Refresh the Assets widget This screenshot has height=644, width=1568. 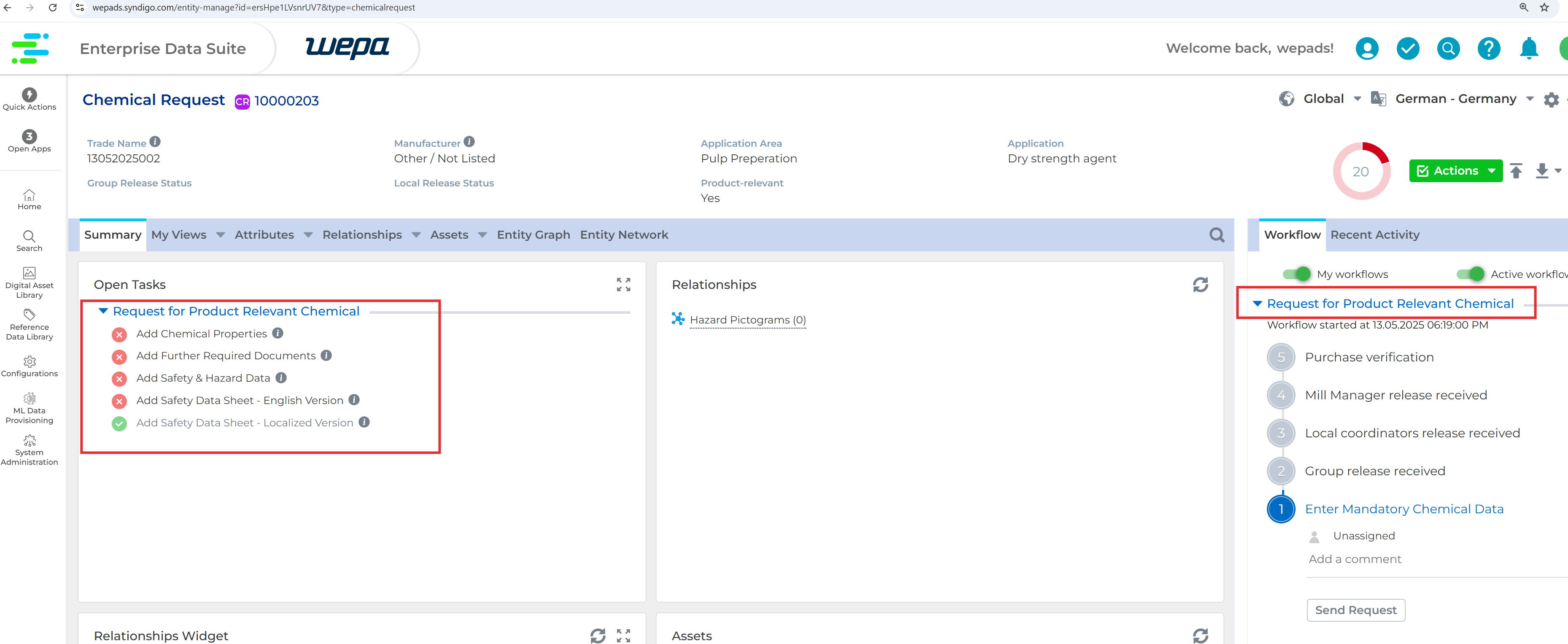pos(1200,636)
